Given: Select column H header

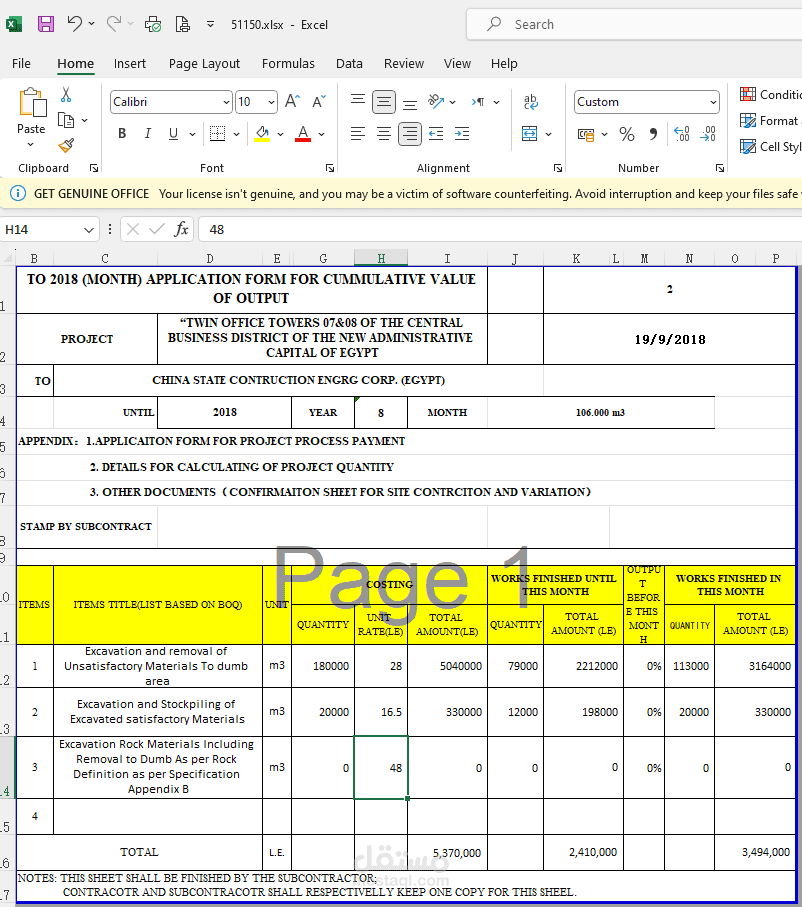Looking at the screenshot, I should [381, 258].
